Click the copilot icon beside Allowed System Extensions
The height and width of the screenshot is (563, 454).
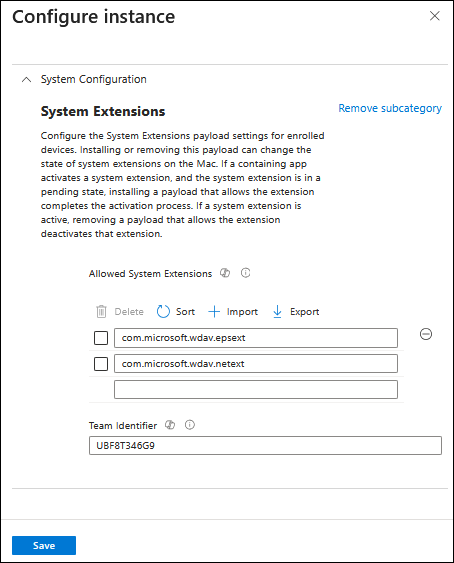point(225,273)
